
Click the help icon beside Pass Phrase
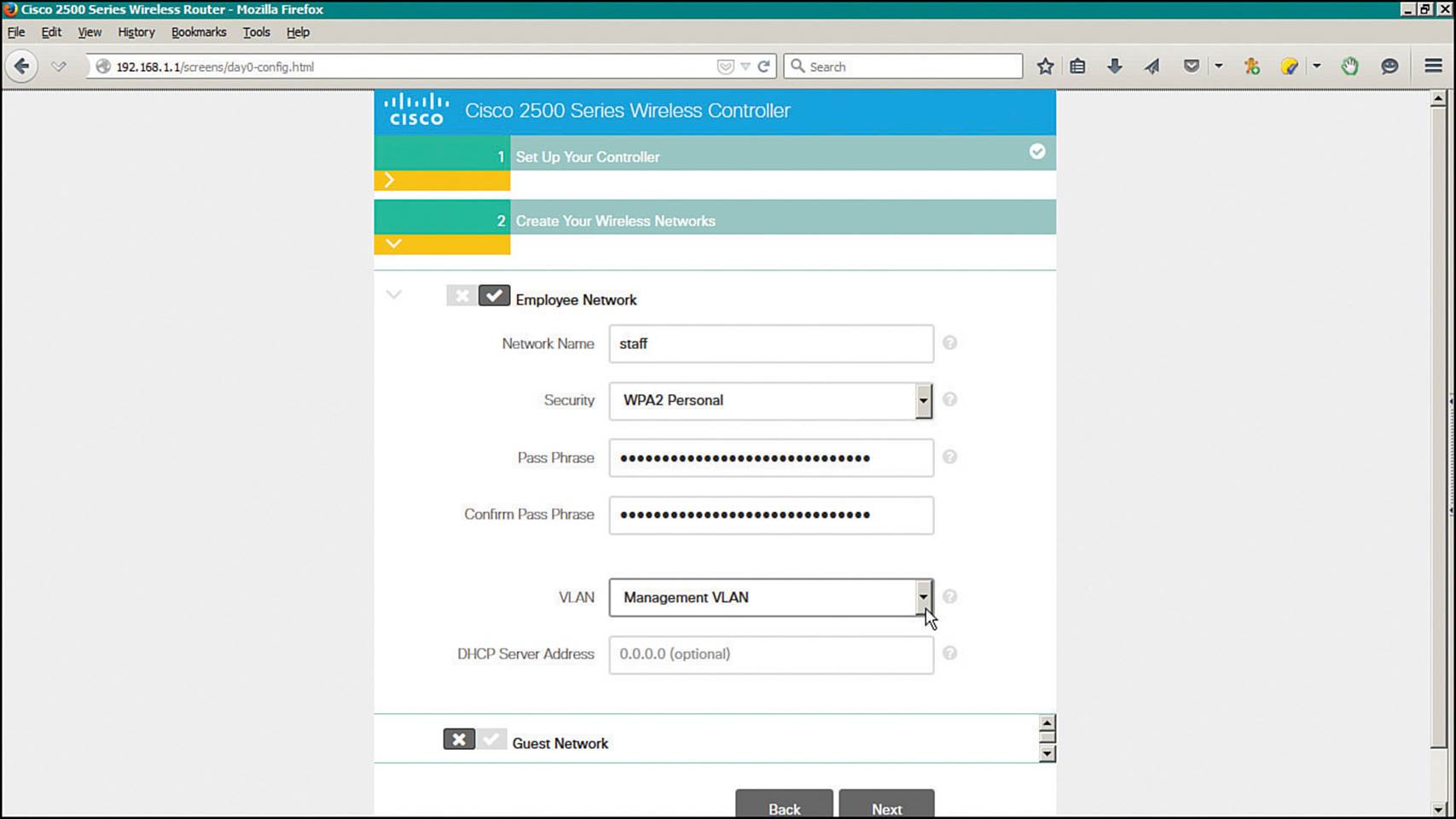point(949,457)
